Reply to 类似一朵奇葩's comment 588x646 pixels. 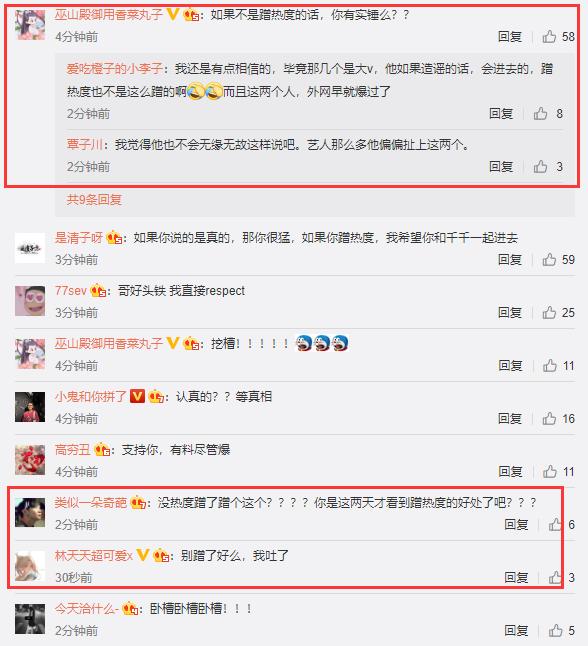[516, 524]
